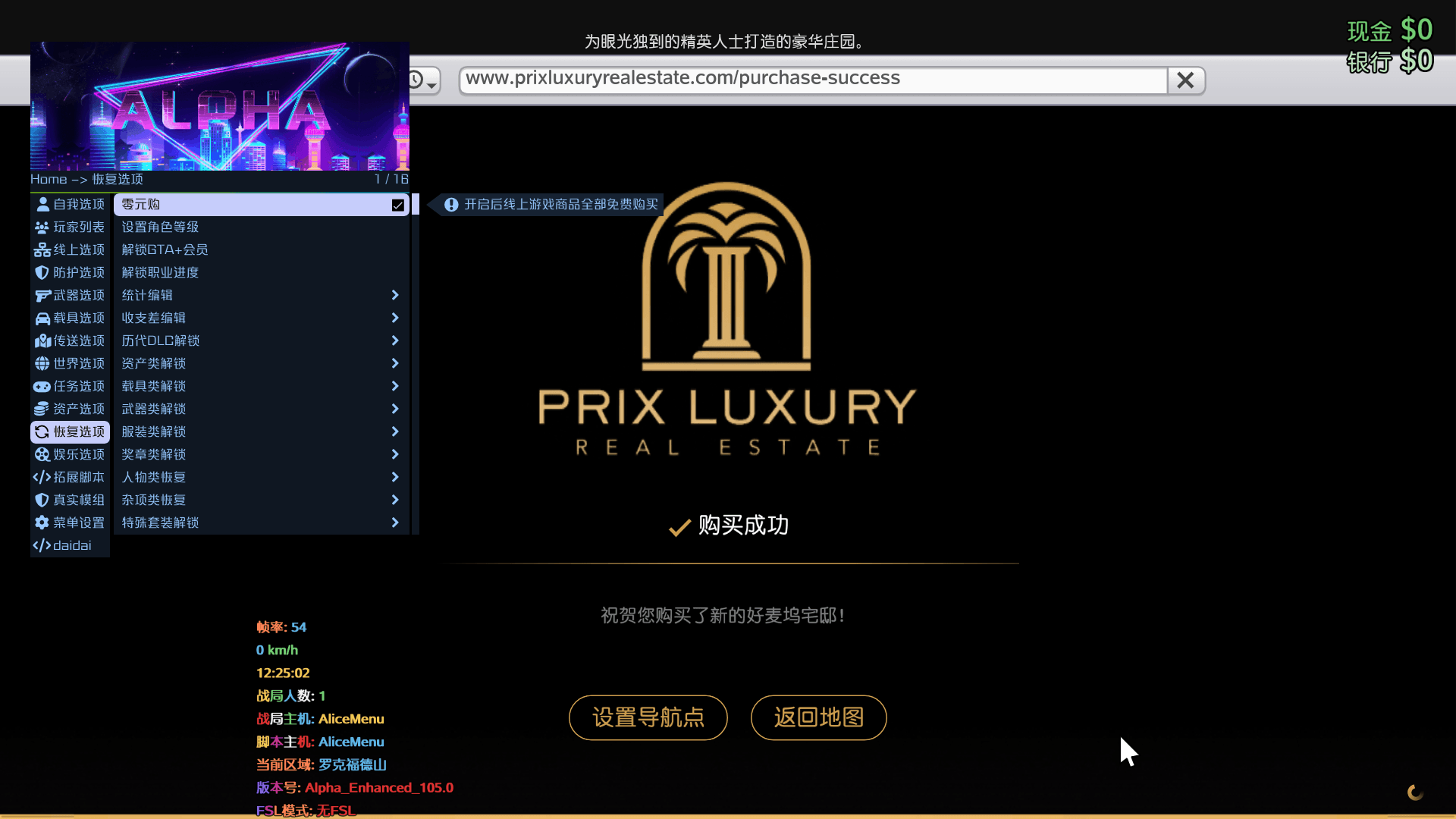Expand the 服装类解锁 submenu arrow
The width and height of the screenshot is (1456, 819).
tap(395, 431)
